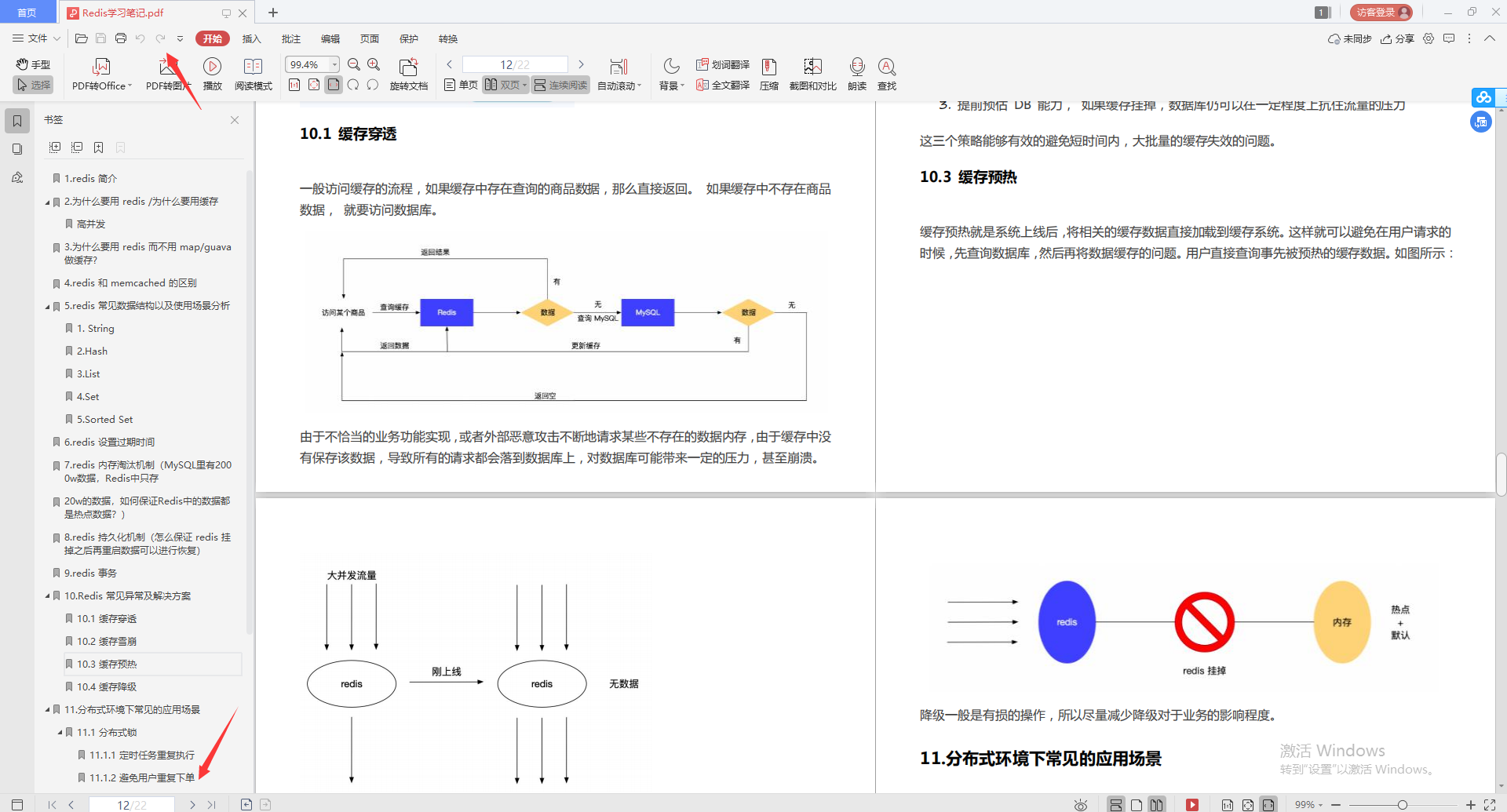This screenshot has width=1507, height=812.
Task: Collapse the 10.Redis 常见异常及解决方案 bookmark
Action: coord(47,596)
